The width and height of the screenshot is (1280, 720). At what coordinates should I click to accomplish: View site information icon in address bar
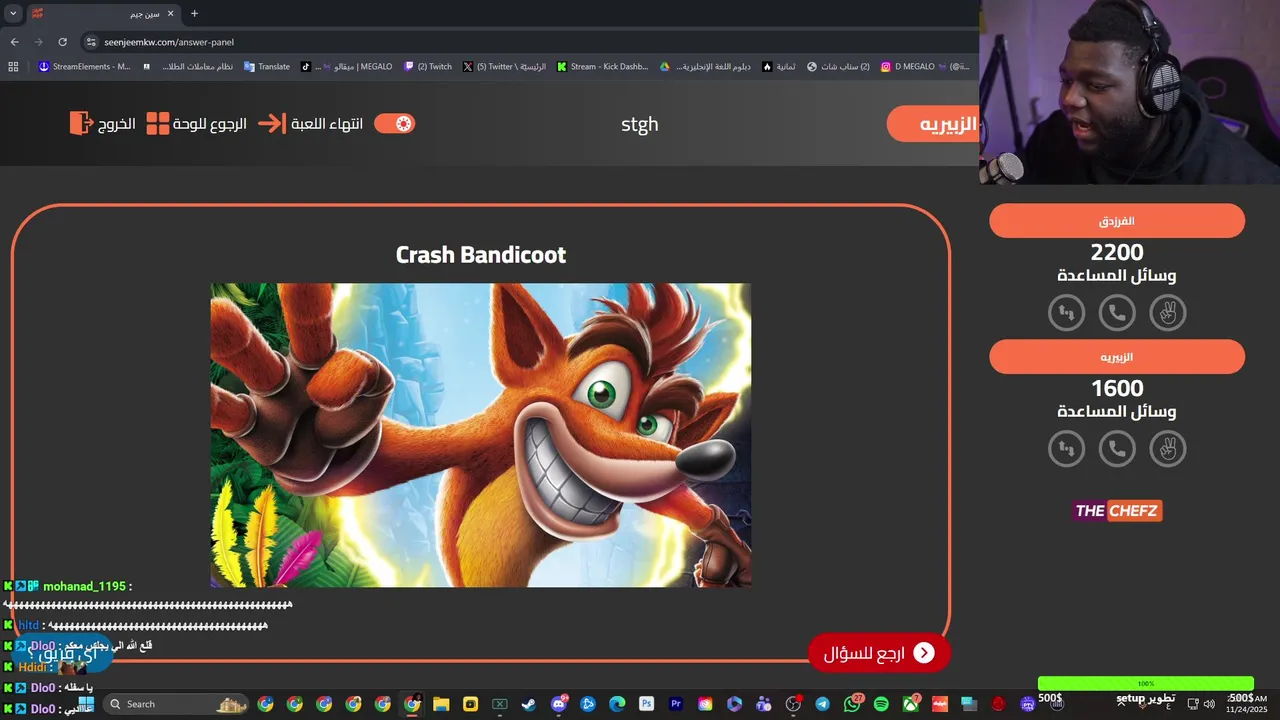(91, 42)
